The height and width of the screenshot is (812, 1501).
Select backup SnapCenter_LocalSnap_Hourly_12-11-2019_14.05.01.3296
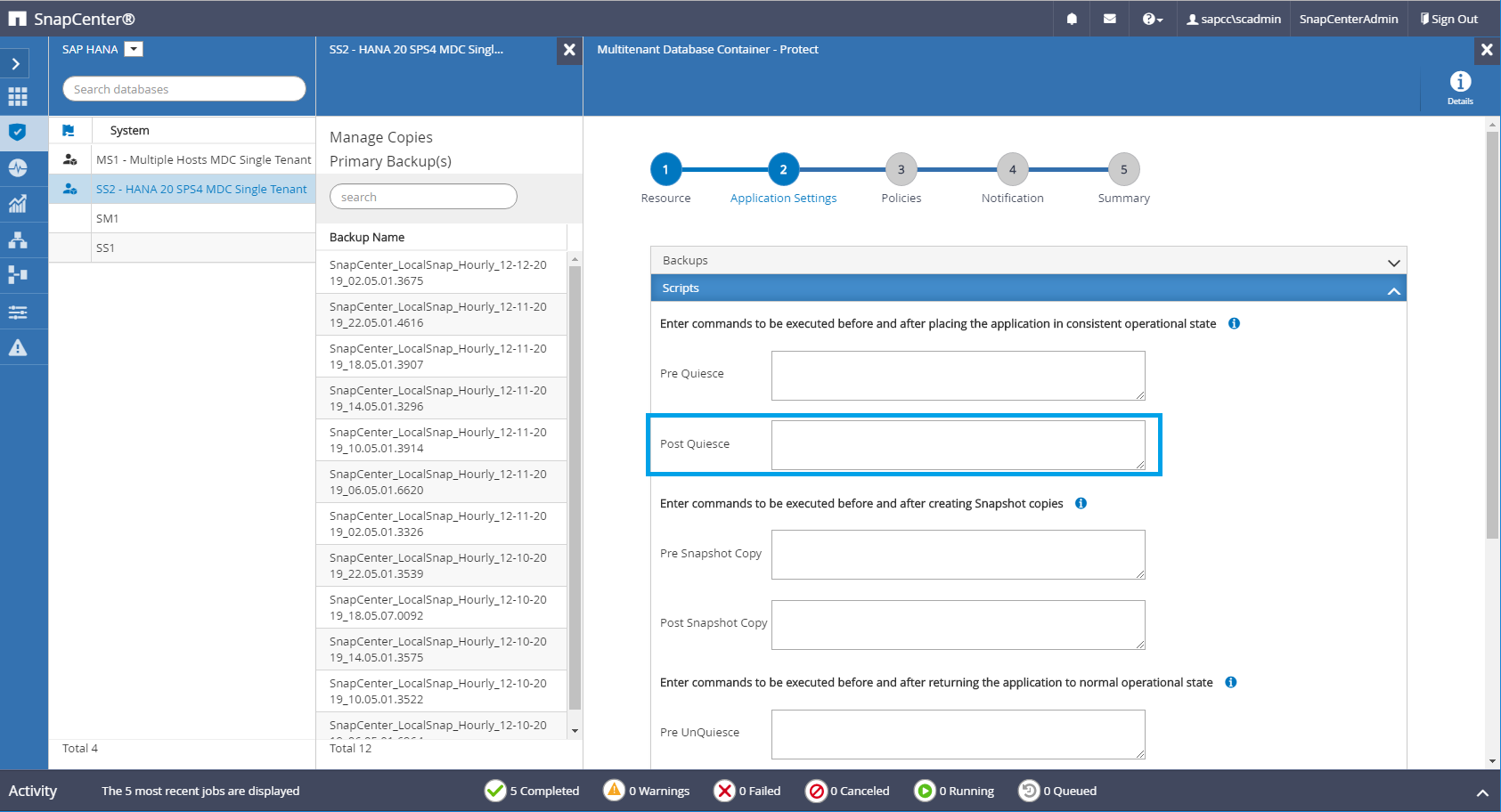441,398
